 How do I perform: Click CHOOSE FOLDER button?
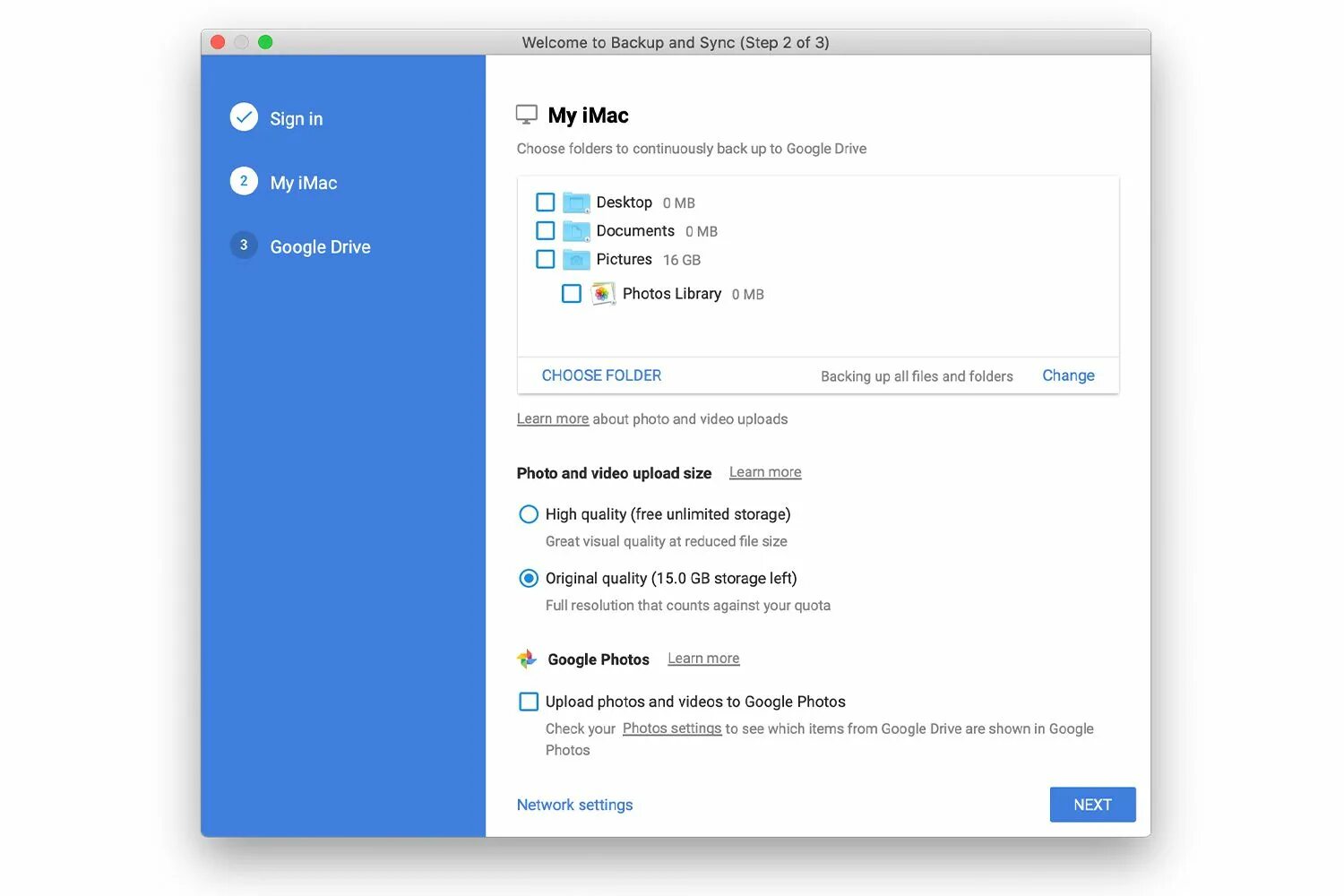click(601, 375)
